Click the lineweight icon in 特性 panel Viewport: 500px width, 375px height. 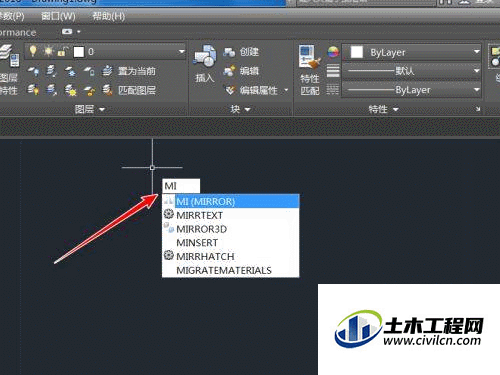[x=333, y=71]
